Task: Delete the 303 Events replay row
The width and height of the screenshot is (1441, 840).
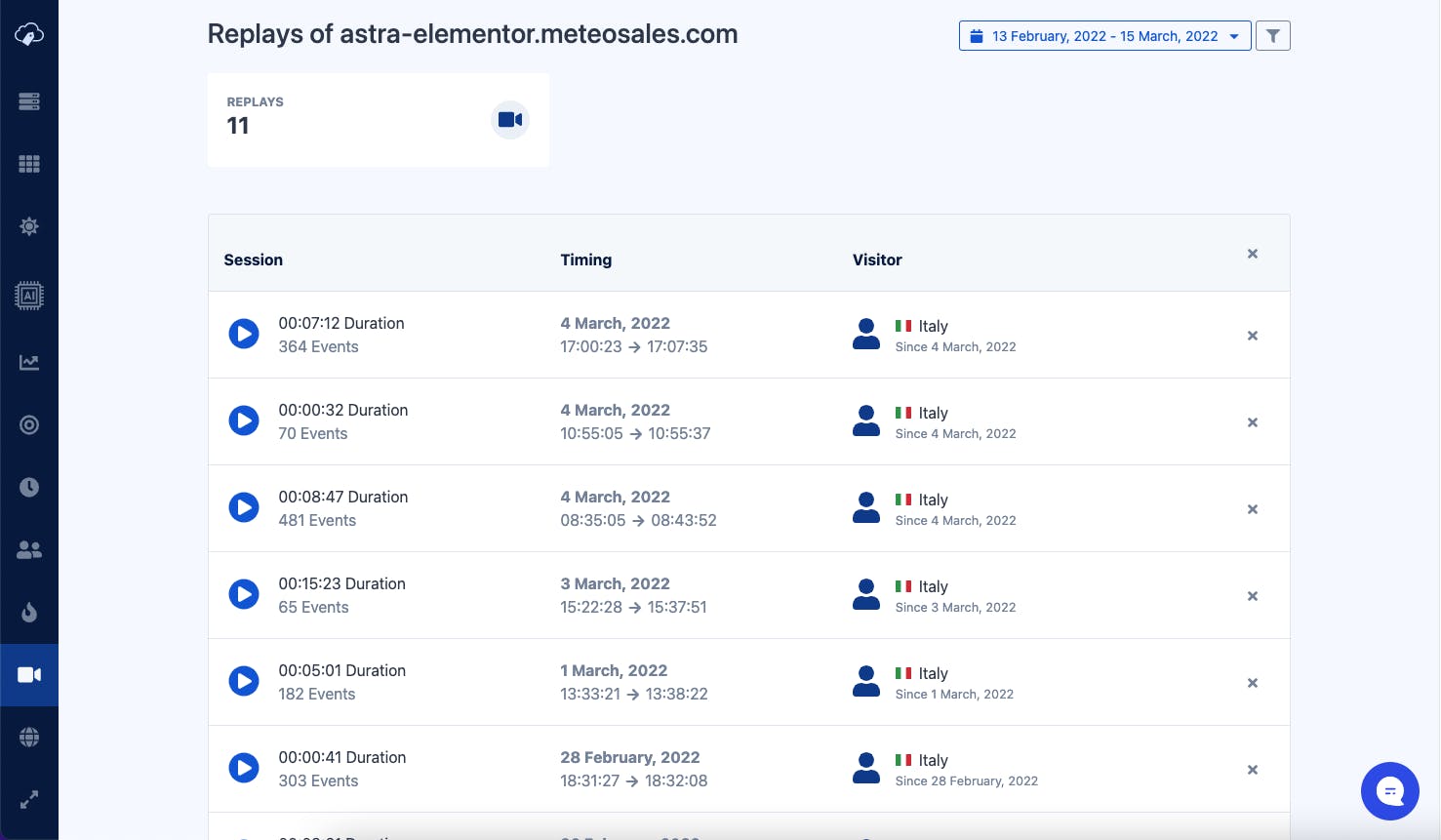Action: pos(1253,770)
